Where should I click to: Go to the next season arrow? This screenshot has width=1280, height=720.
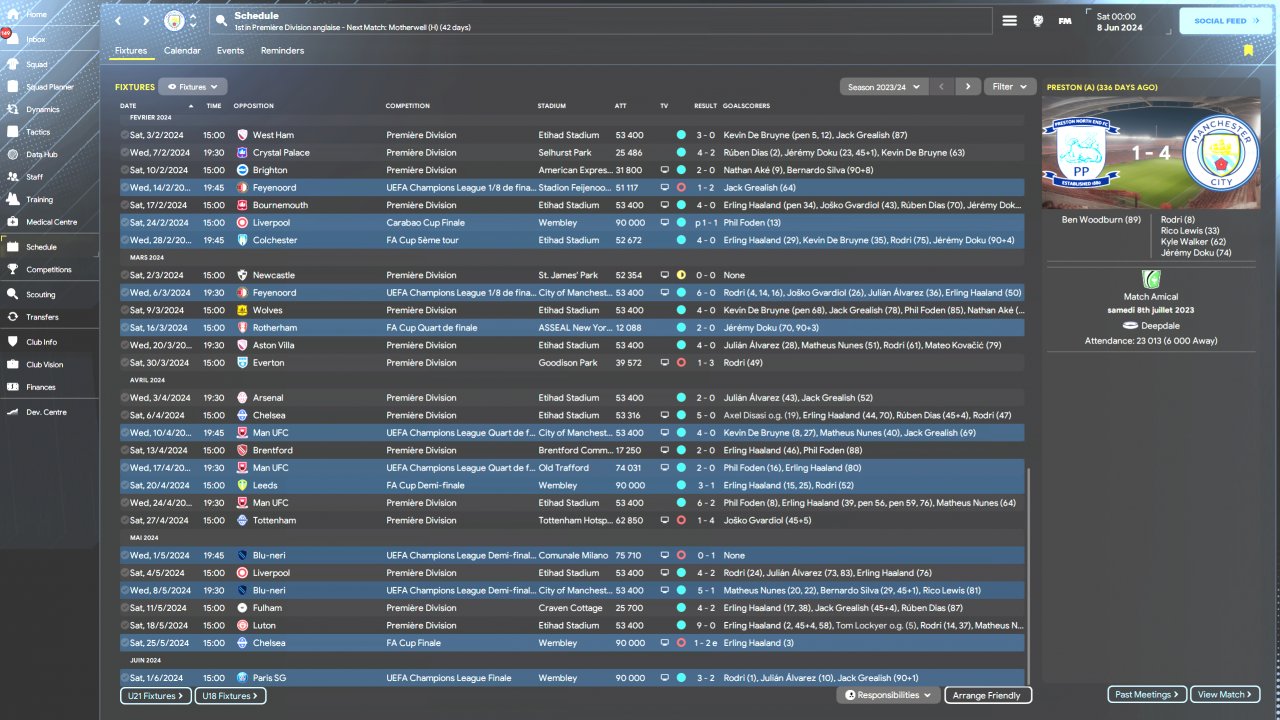click(967, 87)
